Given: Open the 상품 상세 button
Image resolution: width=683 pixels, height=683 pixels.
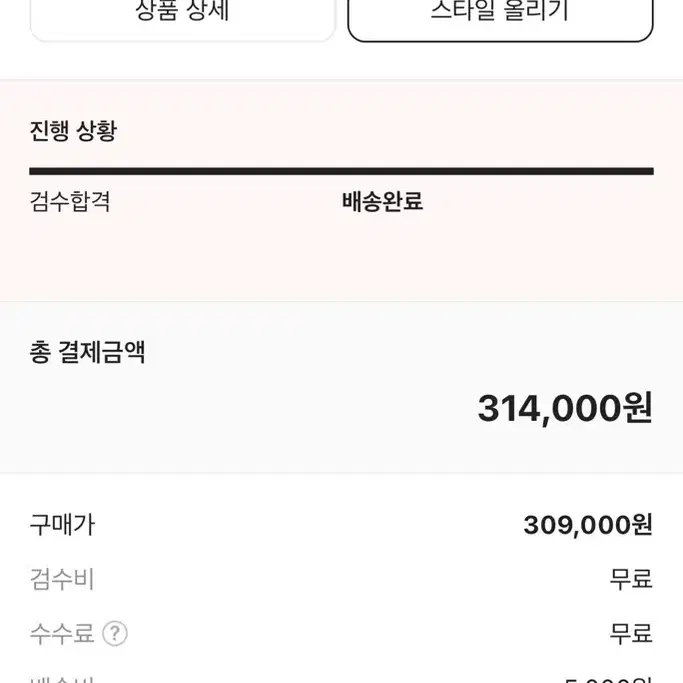Looking at the screenshot, I should pyautogui.click(x=183, y=18).
